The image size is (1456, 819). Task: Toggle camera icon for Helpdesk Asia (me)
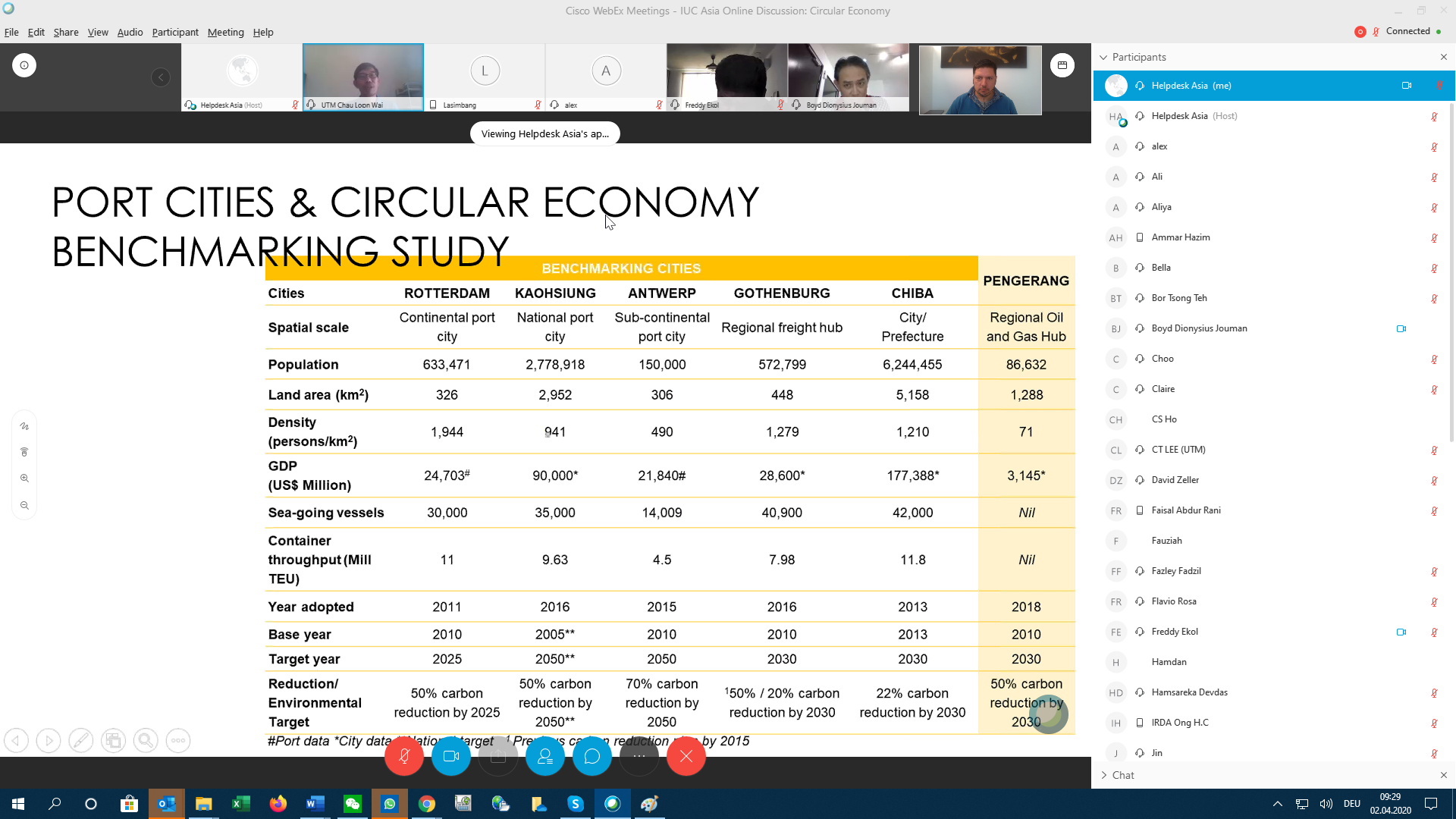coord(1406,86)
